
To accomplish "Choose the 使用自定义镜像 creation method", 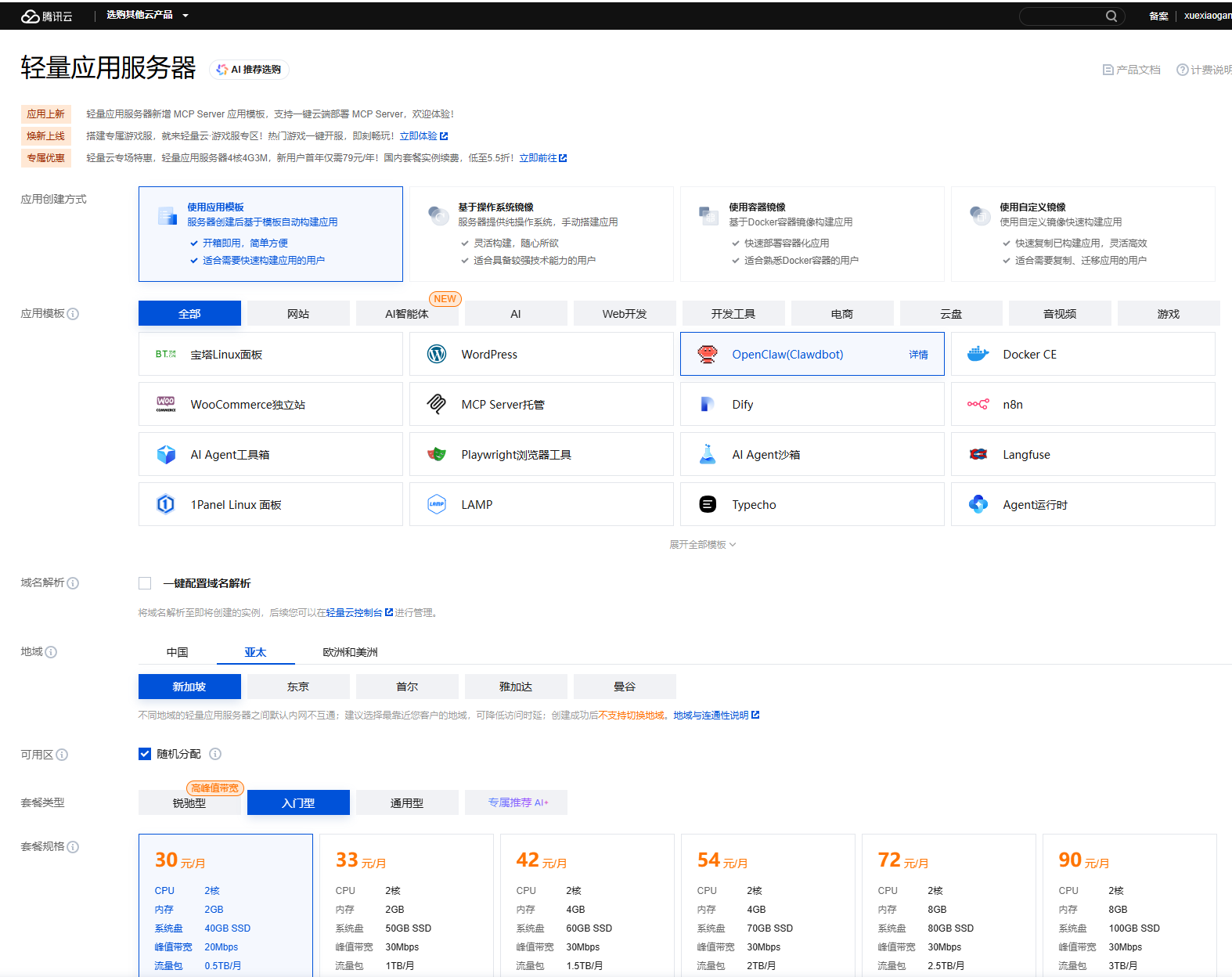I will [x=1083, y=234].
